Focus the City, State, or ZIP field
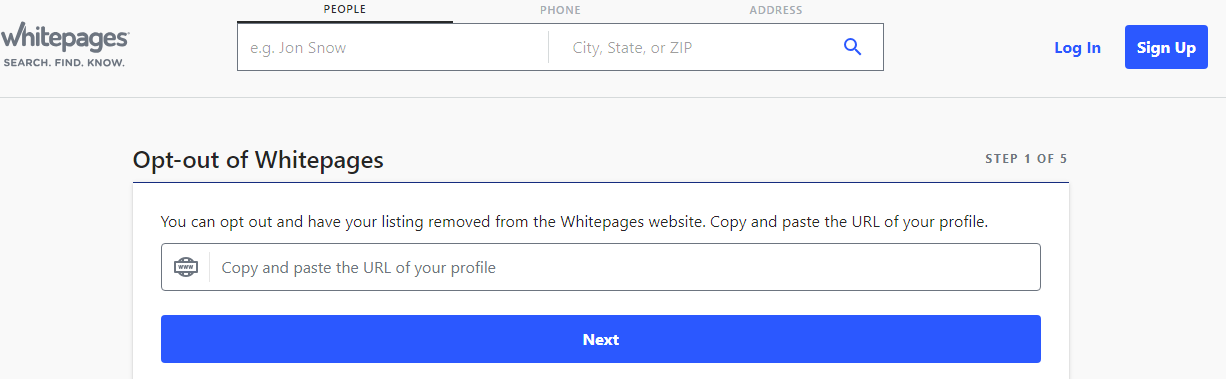Viewport: 1226px width, 379px height. point(695,47)
